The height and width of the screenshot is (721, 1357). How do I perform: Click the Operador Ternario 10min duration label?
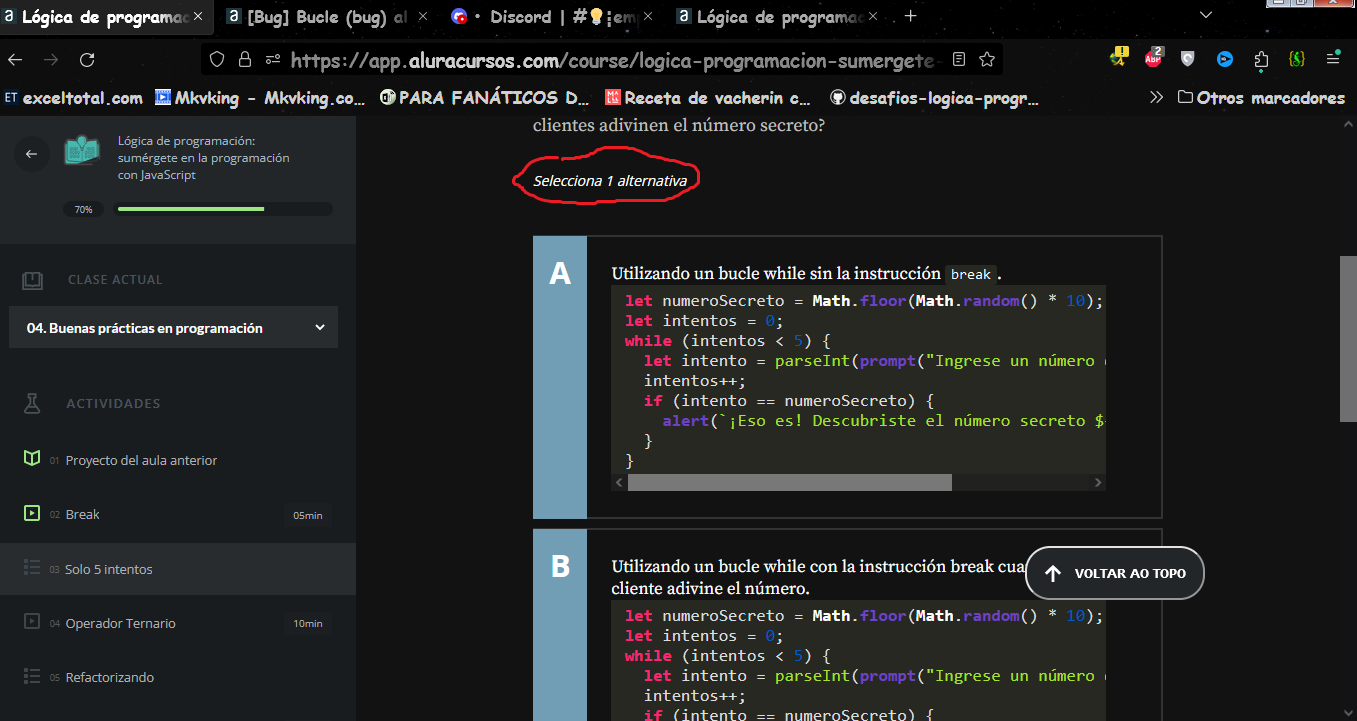308,623
